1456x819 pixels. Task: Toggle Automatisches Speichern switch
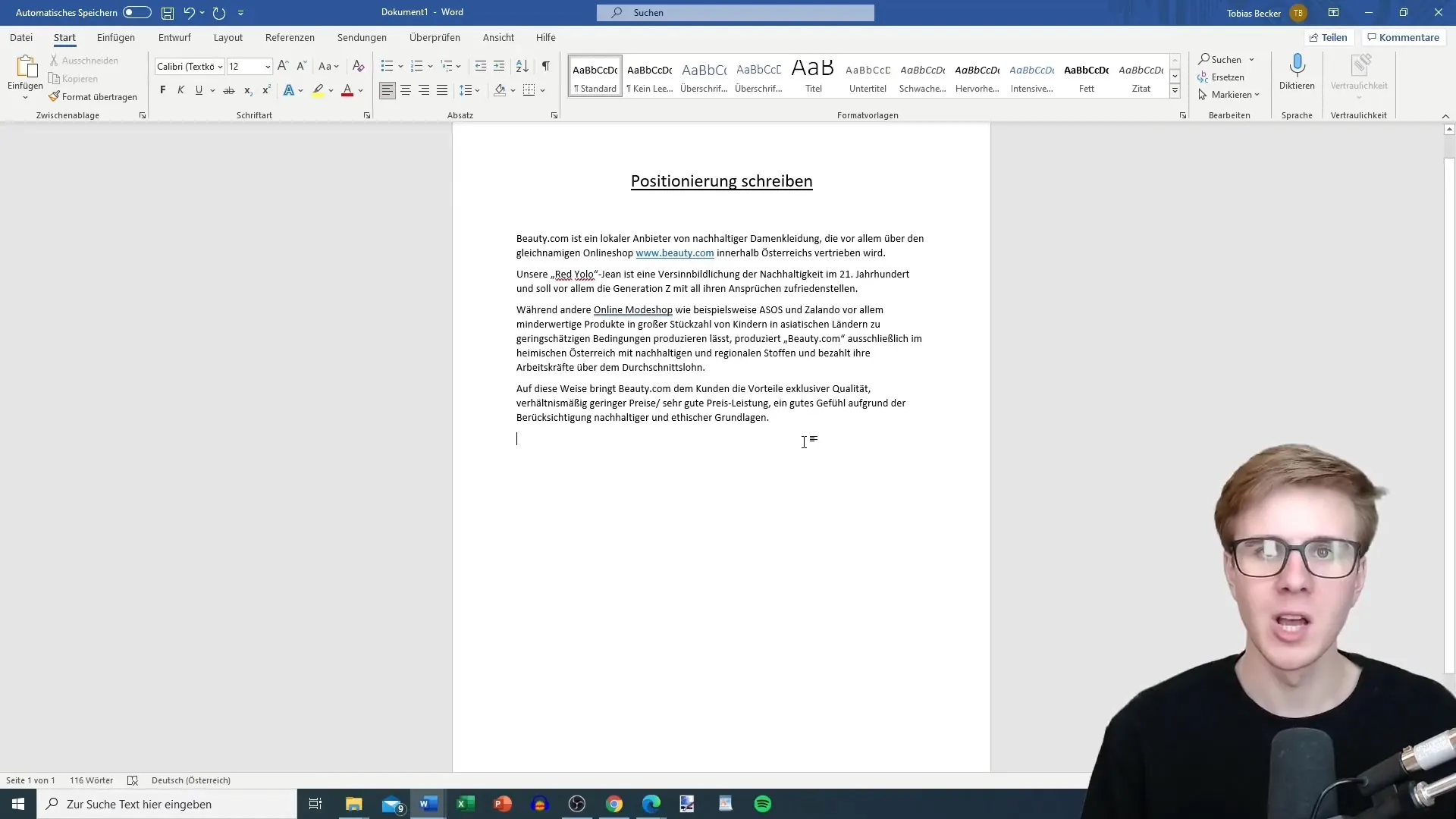point(137,13)
